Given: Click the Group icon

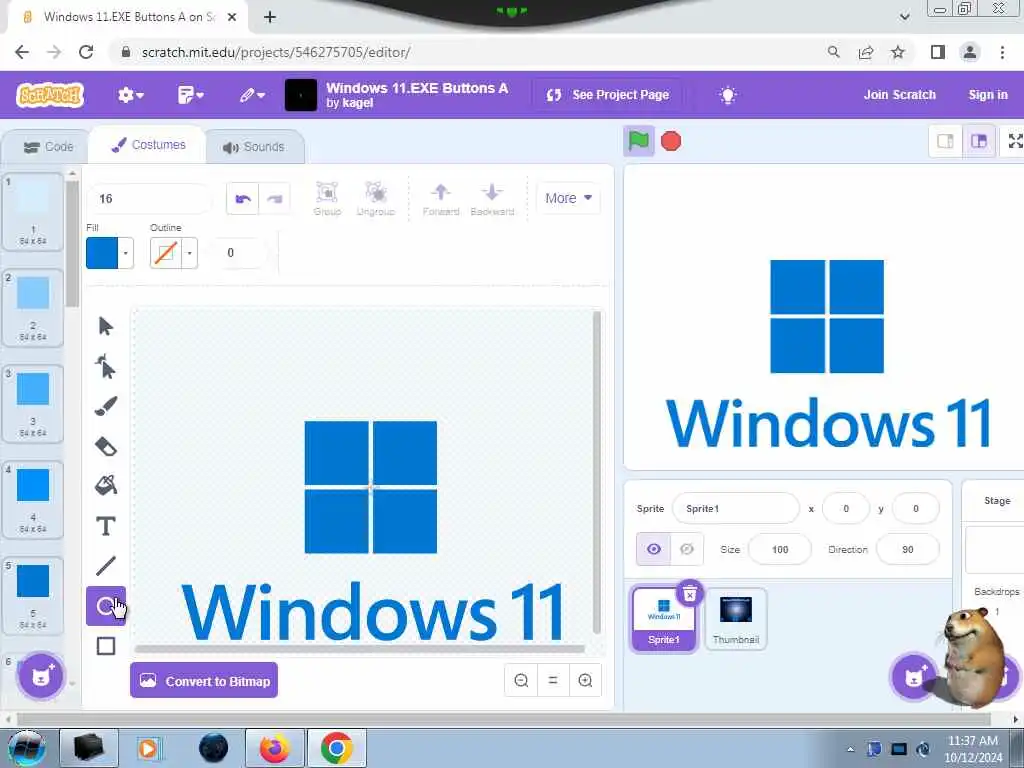Looking at the screenshot, I should pos(327,199).
